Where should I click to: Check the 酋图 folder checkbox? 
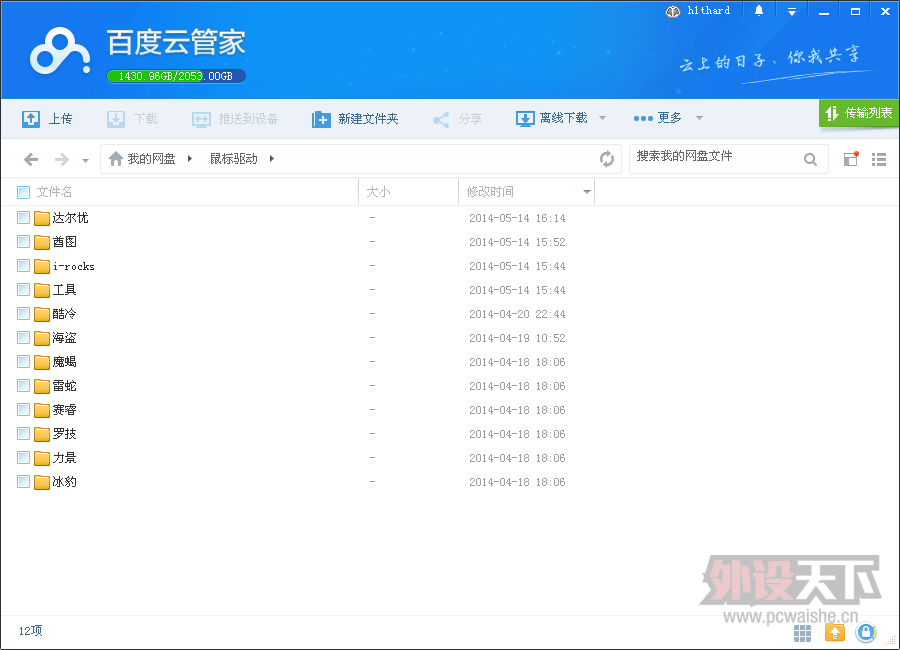pos(24,242)
